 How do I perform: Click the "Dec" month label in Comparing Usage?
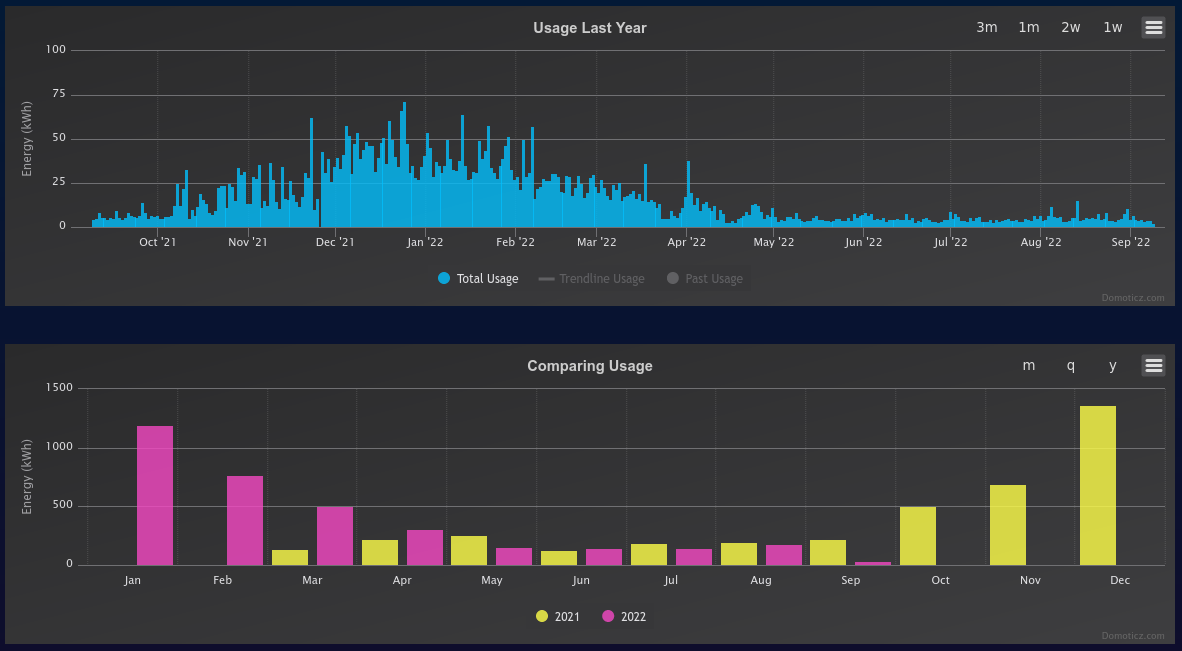pos(1120,580)
